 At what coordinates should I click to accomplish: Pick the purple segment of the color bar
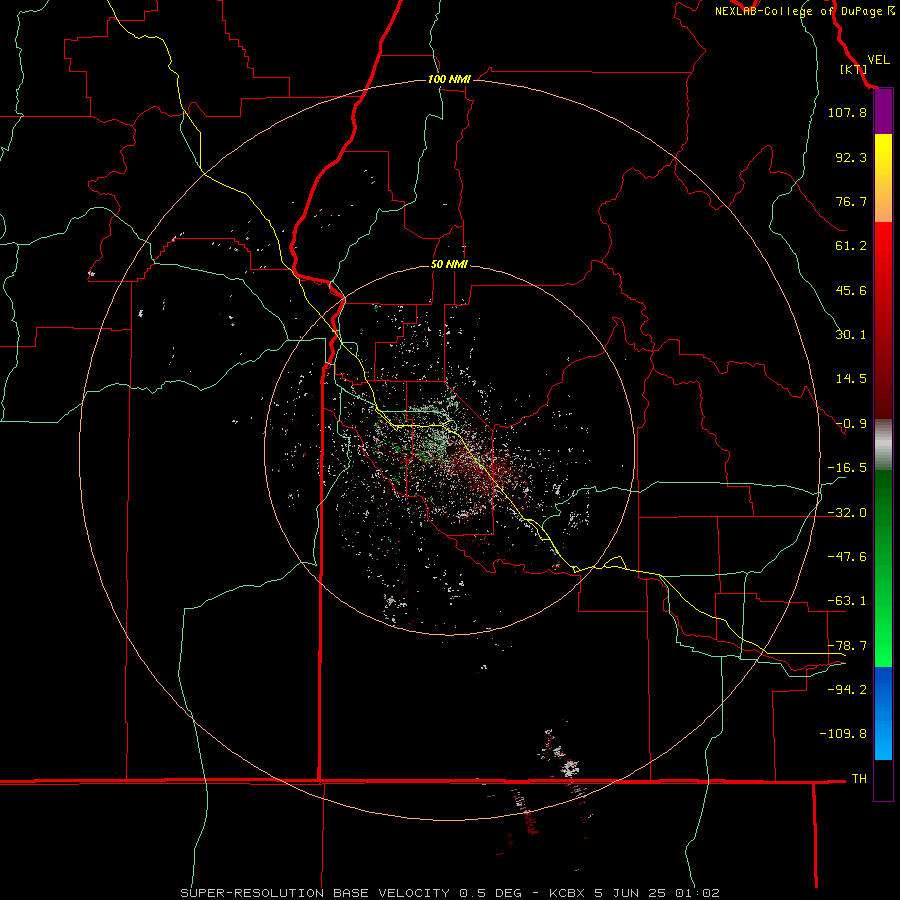(x=883, y=112)
